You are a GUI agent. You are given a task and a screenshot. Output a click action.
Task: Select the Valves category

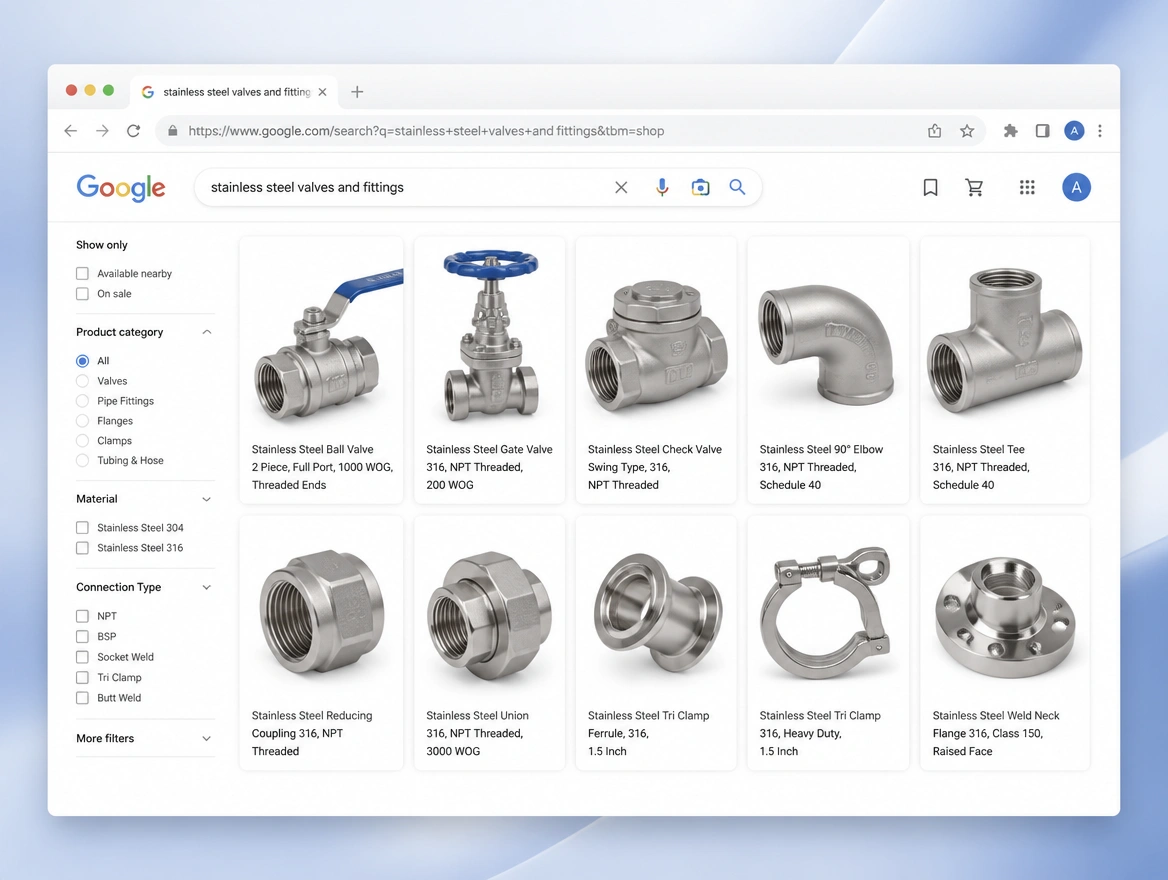tap(82, 381)
